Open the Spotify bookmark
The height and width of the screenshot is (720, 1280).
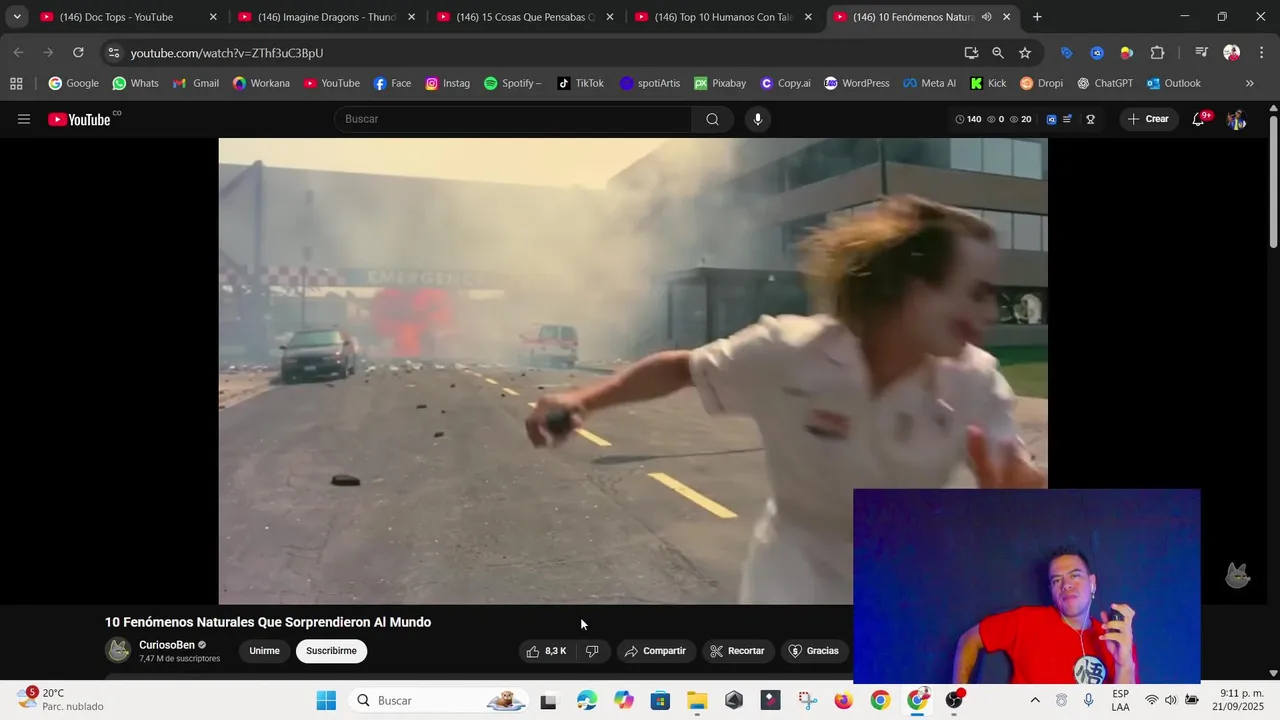tap(513, 83)
